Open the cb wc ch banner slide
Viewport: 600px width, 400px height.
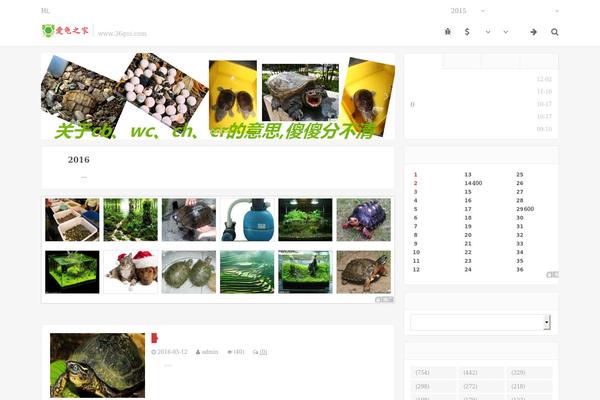tap(218, 96)
